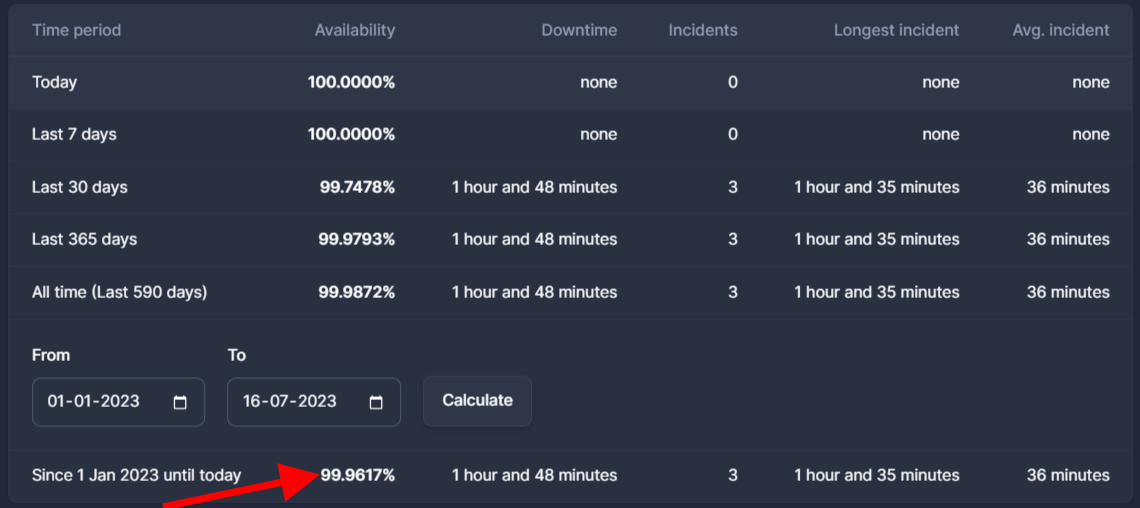Image resolution: width=1140 pixels, height=508 pixels.
Task: Click the 99.9793% availability value
Action: click(x=357, y=239)
